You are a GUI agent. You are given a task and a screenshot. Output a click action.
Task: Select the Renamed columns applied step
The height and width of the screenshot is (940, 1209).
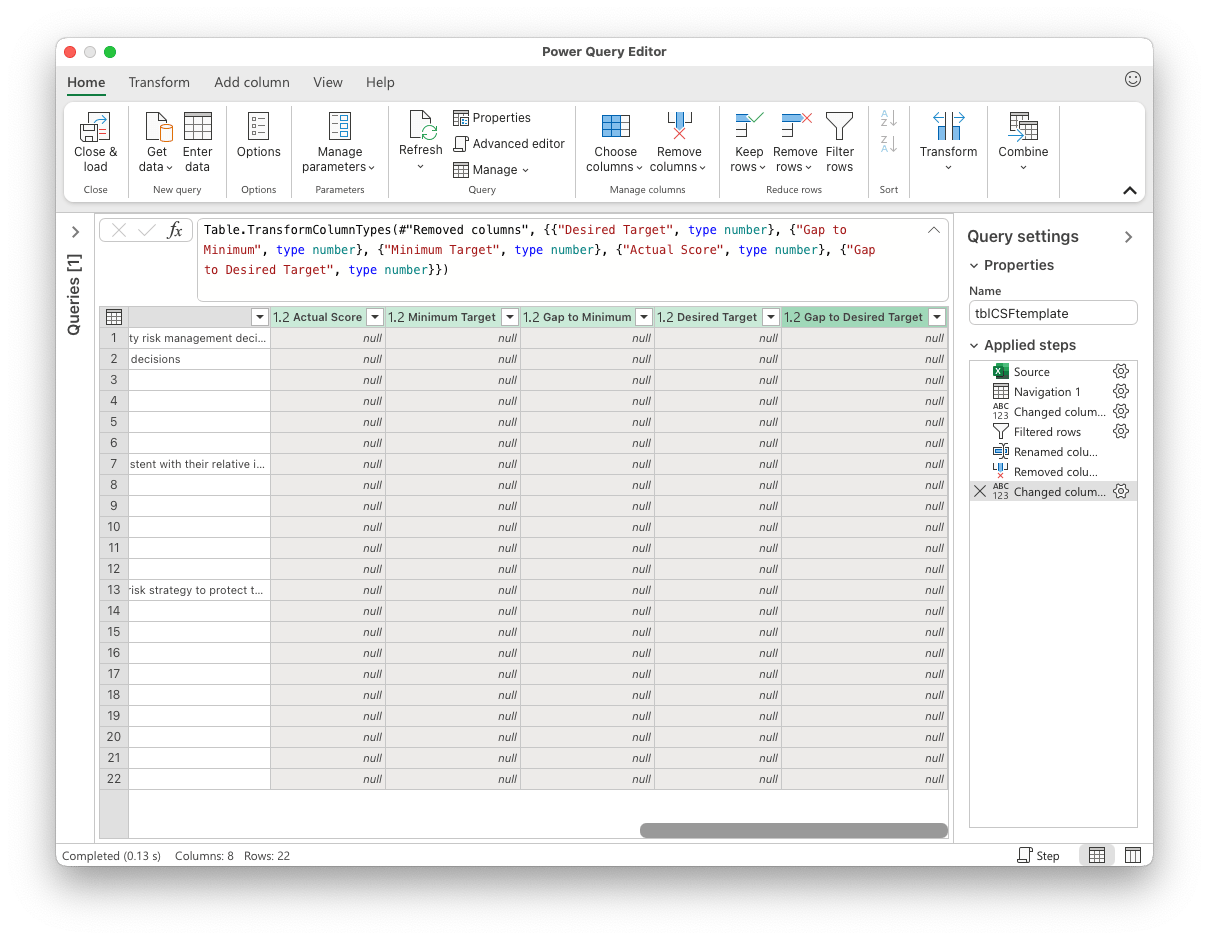pos(1053,452)
